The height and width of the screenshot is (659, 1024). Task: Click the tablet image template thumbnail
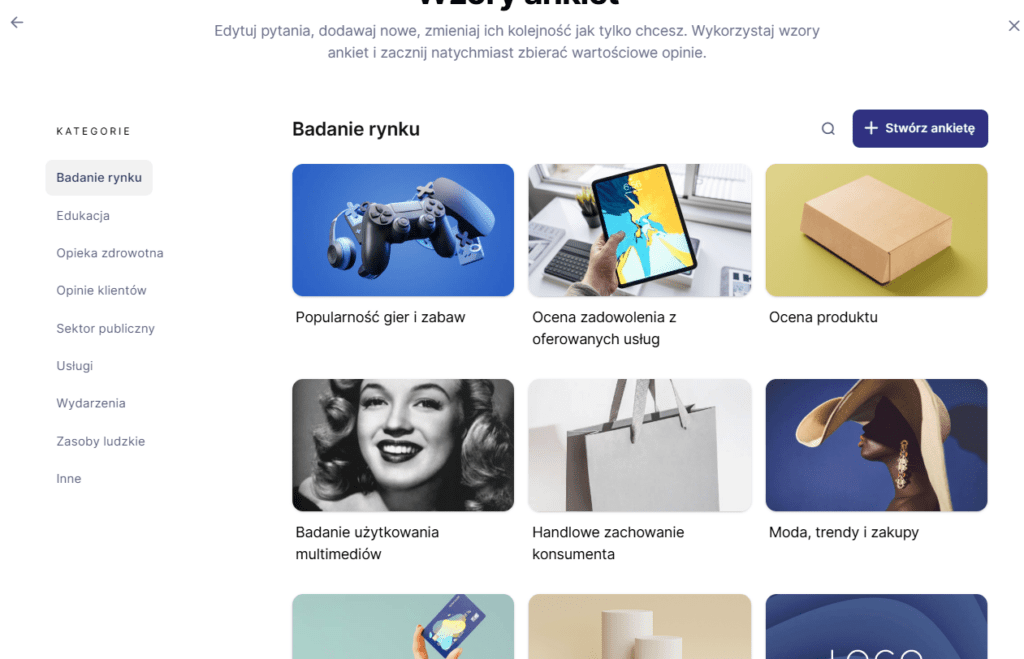point(639,230)
